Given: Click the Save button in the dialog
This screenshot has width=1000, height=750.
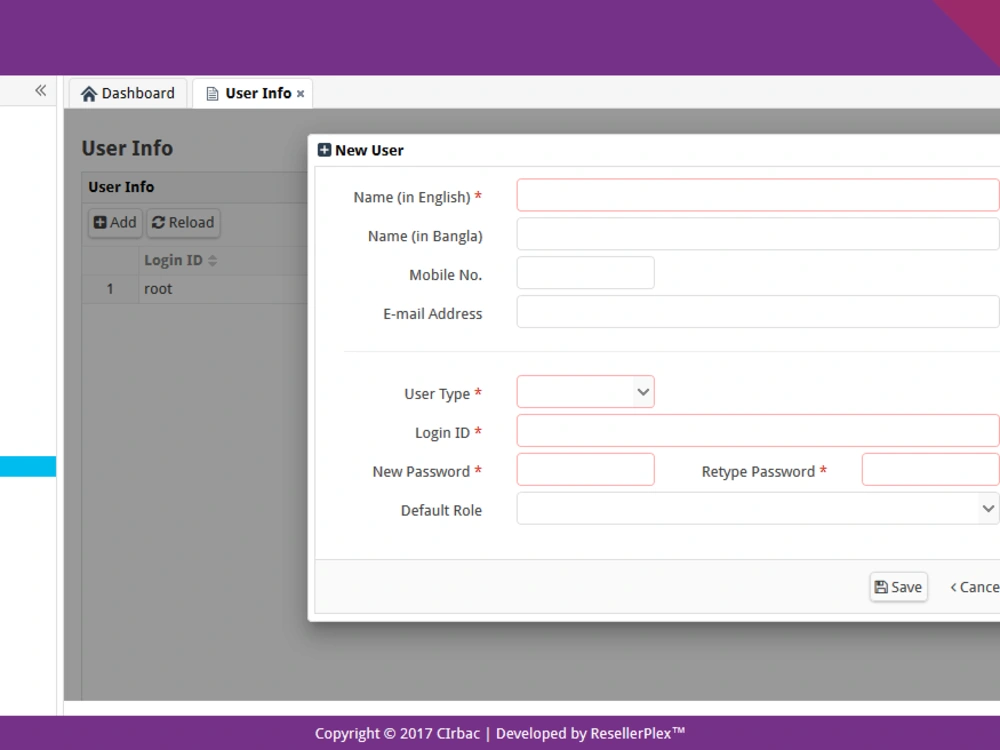Looking at the screenshot, I should [x=897, y=587].
